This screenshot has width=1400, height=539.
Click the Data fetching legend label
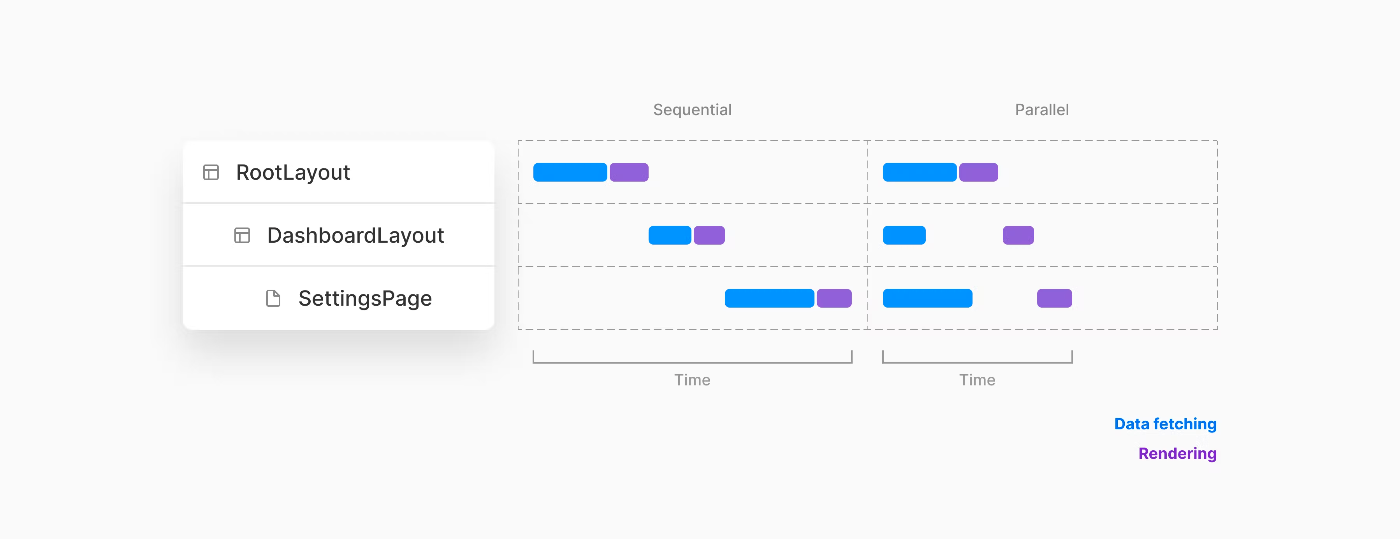(x=1165, y=424)
